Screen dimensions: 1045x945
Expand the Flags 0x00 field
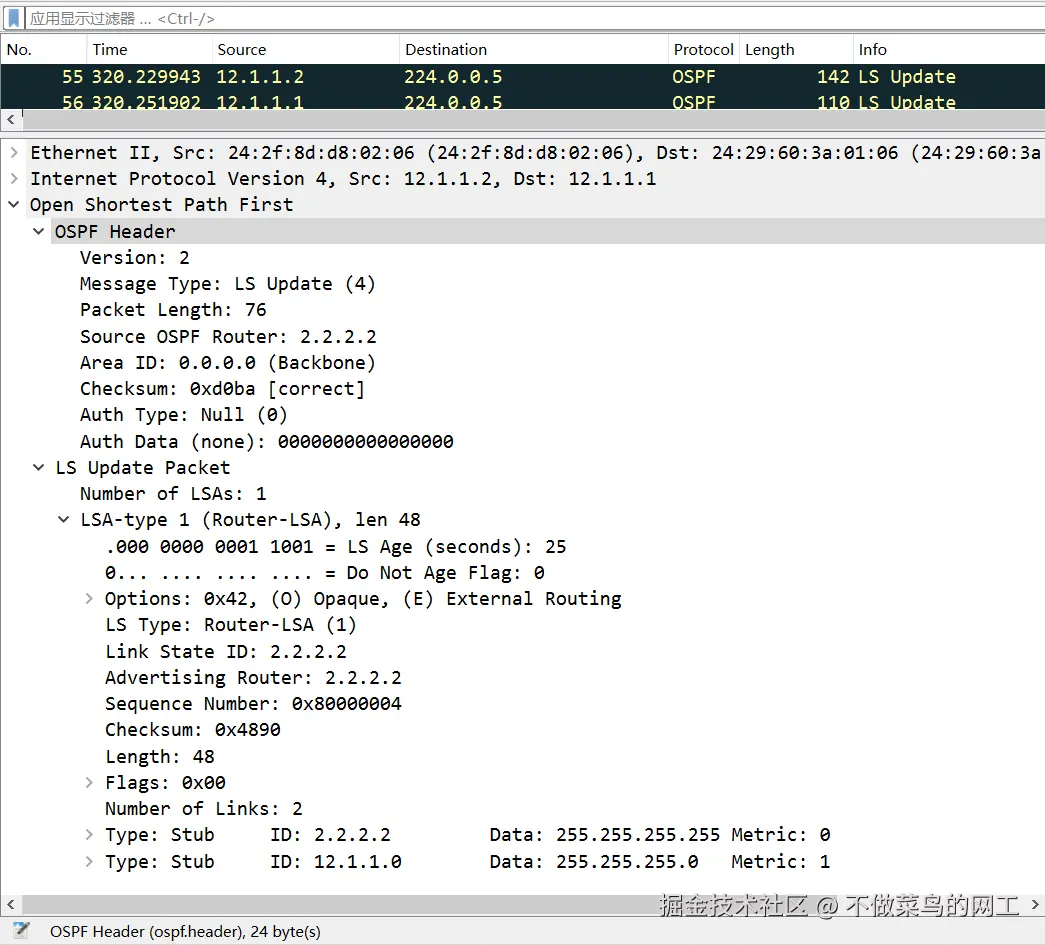pyautogui.click(x=90, y=782)
